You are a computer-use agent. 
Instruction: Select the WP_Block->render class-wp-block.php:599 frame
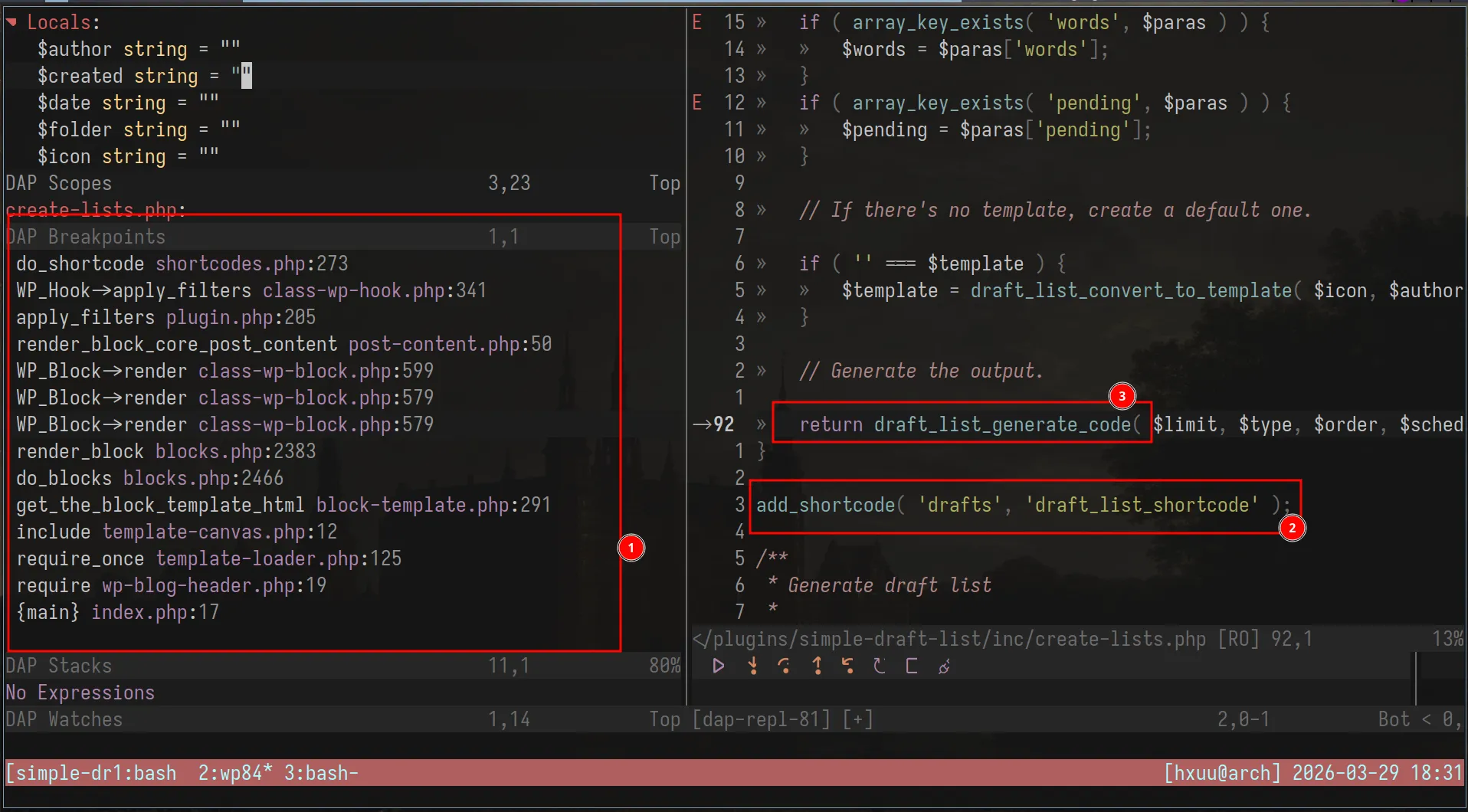(x=225, y=371)
